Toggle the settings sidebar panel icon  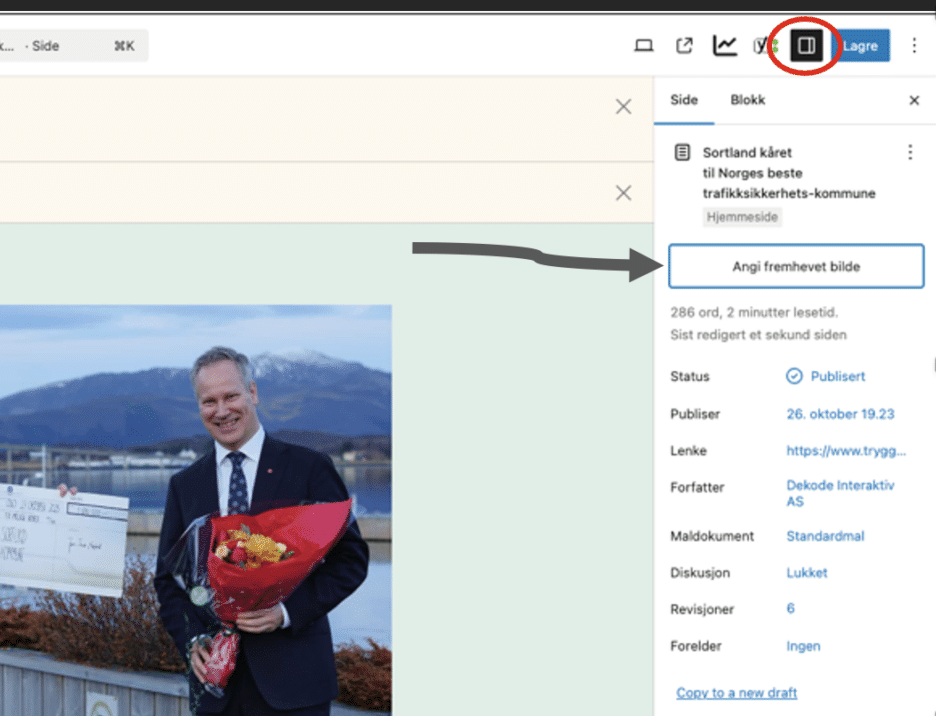pyautogui.click(x=807, y=46)
